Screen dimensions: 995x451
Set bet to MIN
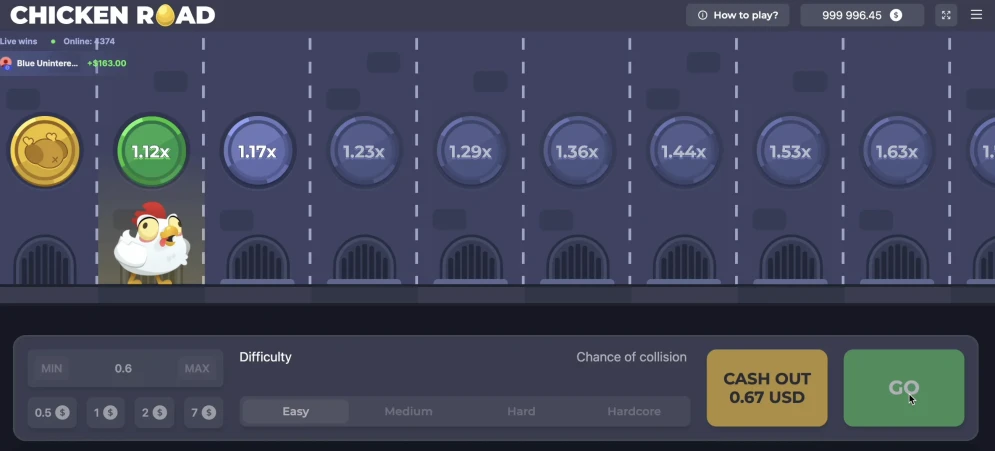click(x=52, y=368)
